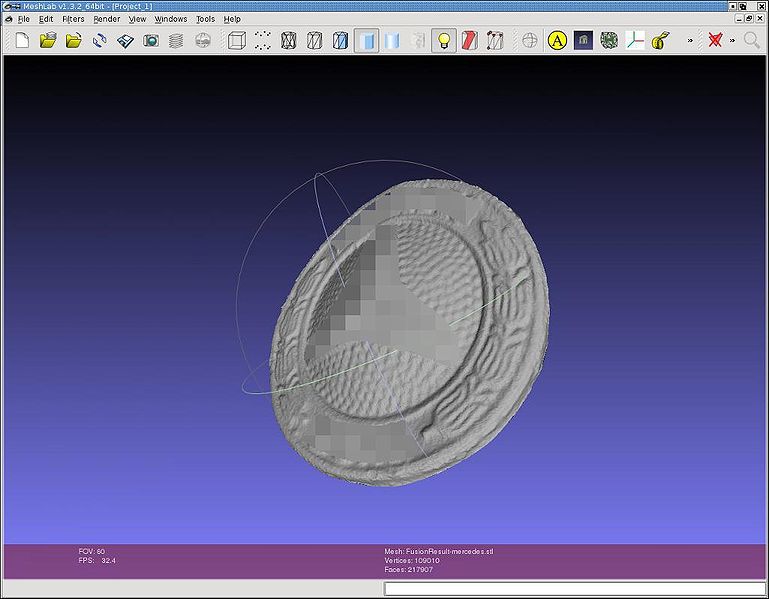Click the 'FPS: 32.4' readout
The width and height of the screenshot is (769, 599).
coord(97,561)
